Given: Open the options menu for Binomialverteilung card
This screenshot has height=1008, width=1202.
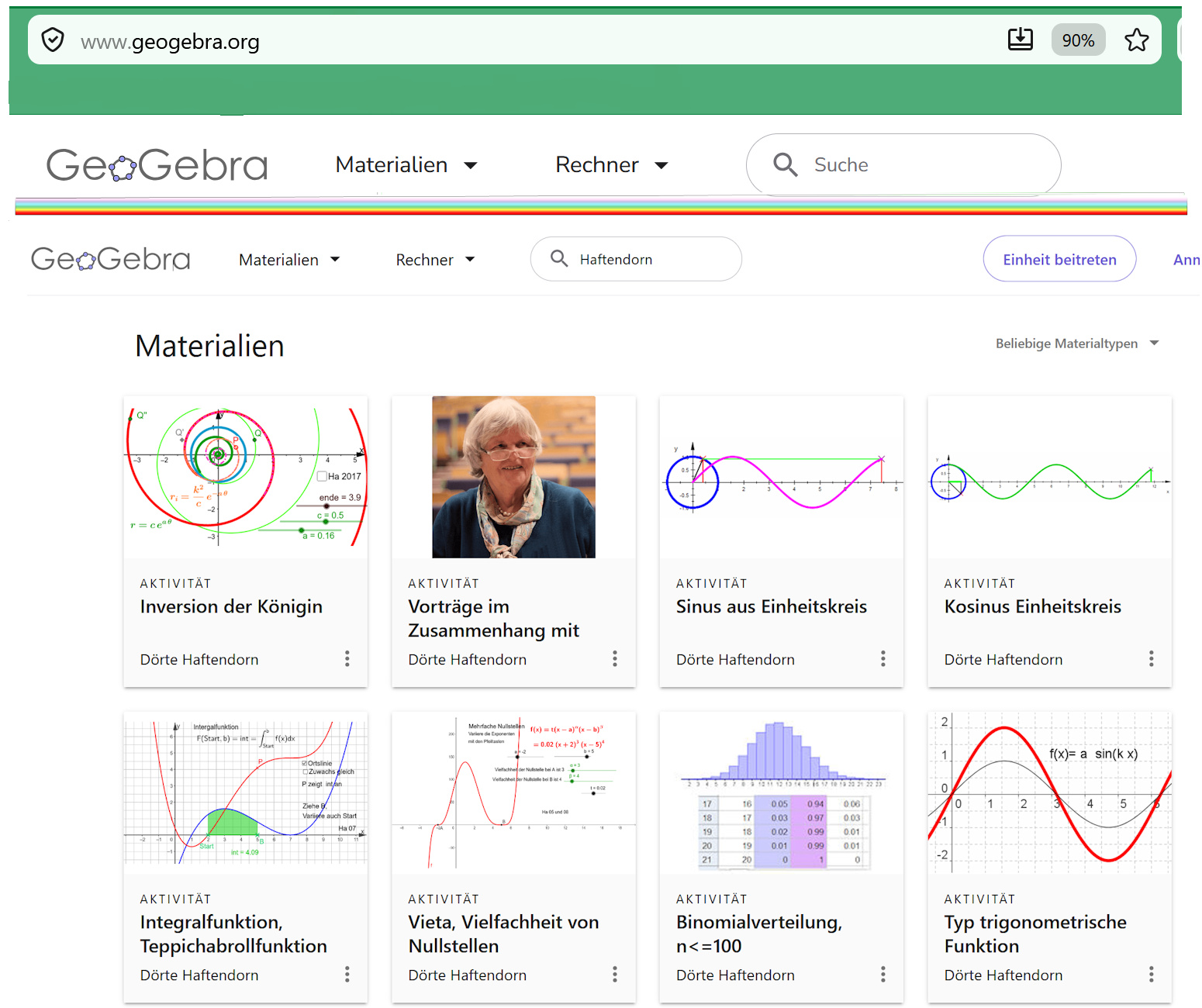Looking at the screenshot, I should [x=883, y=975].
